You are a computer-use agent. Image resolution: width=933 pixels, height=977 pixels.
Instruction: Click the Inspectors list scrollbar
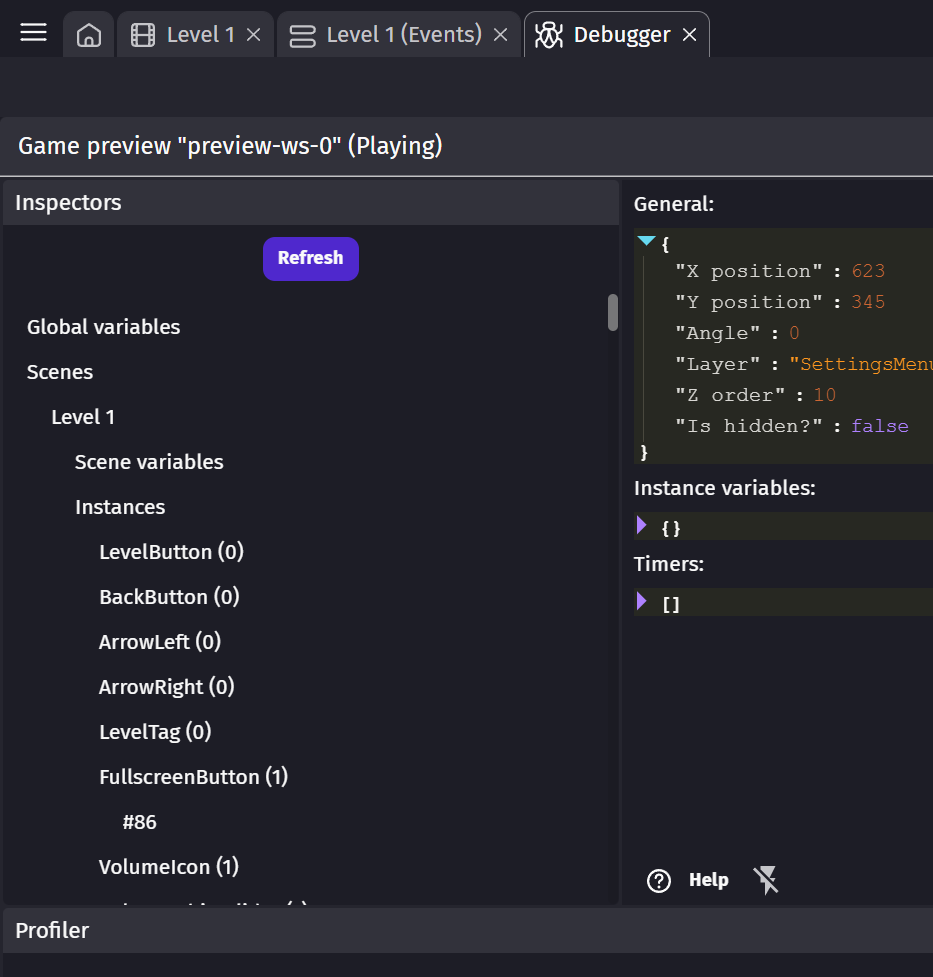pyautogui.click(x=613, y=312)
